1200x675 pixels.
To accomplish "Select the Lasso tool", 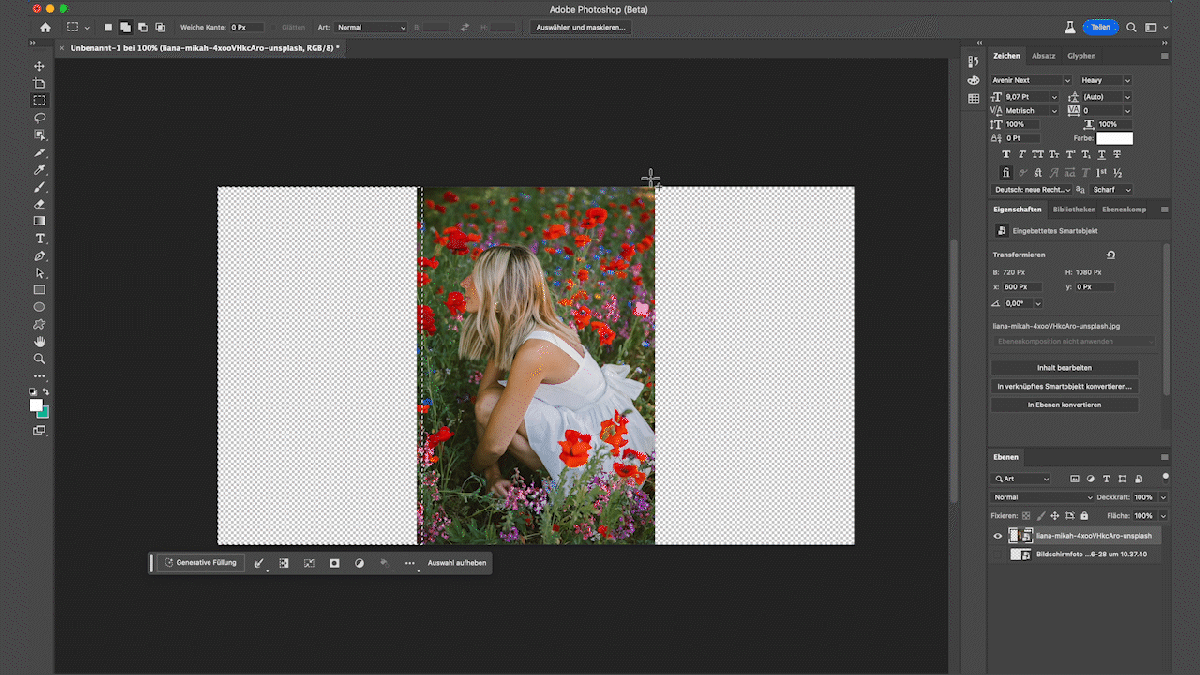I will (40, 118).
